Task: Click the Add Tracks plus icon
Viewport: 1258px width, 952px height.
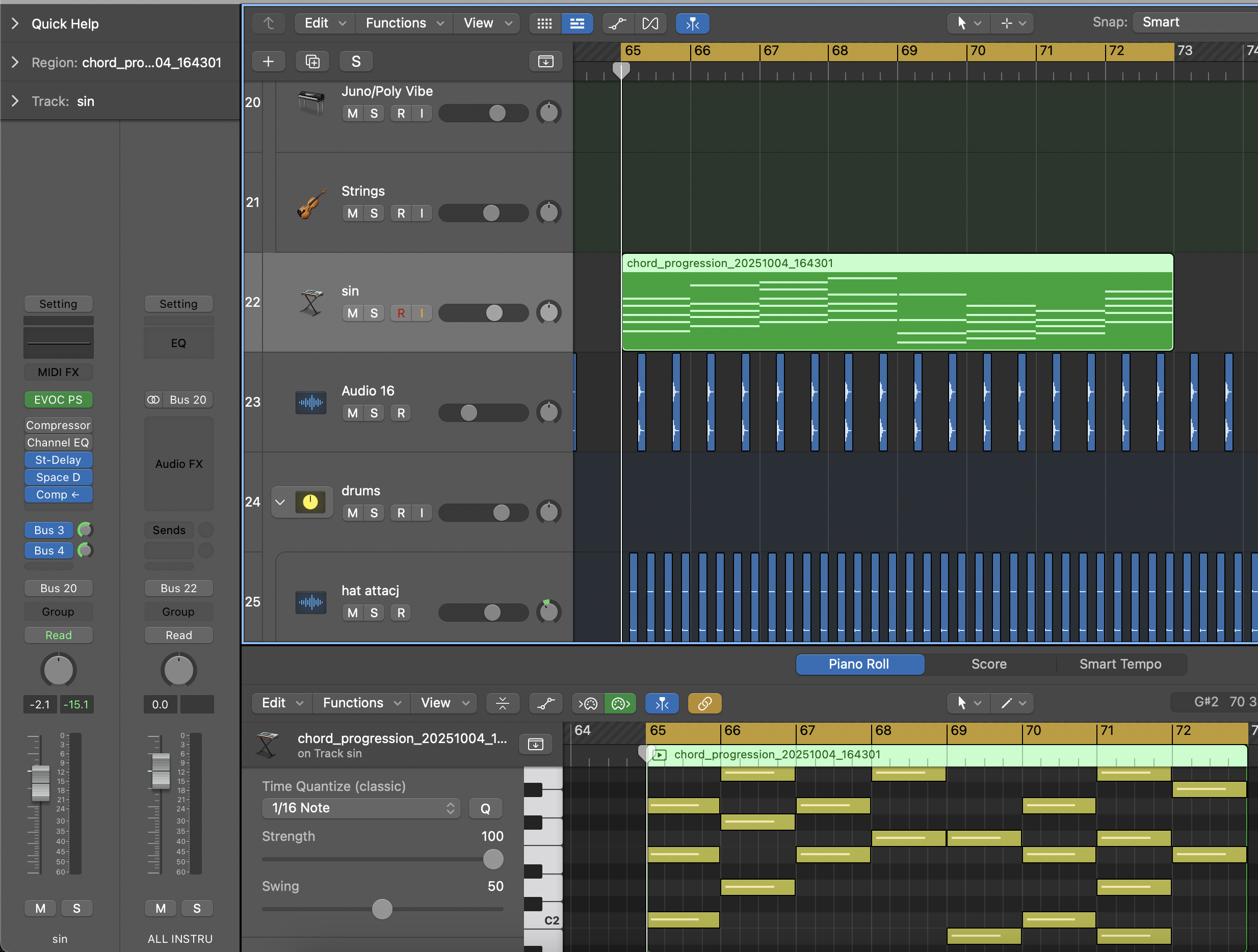Action: click(x=269, y=61)
